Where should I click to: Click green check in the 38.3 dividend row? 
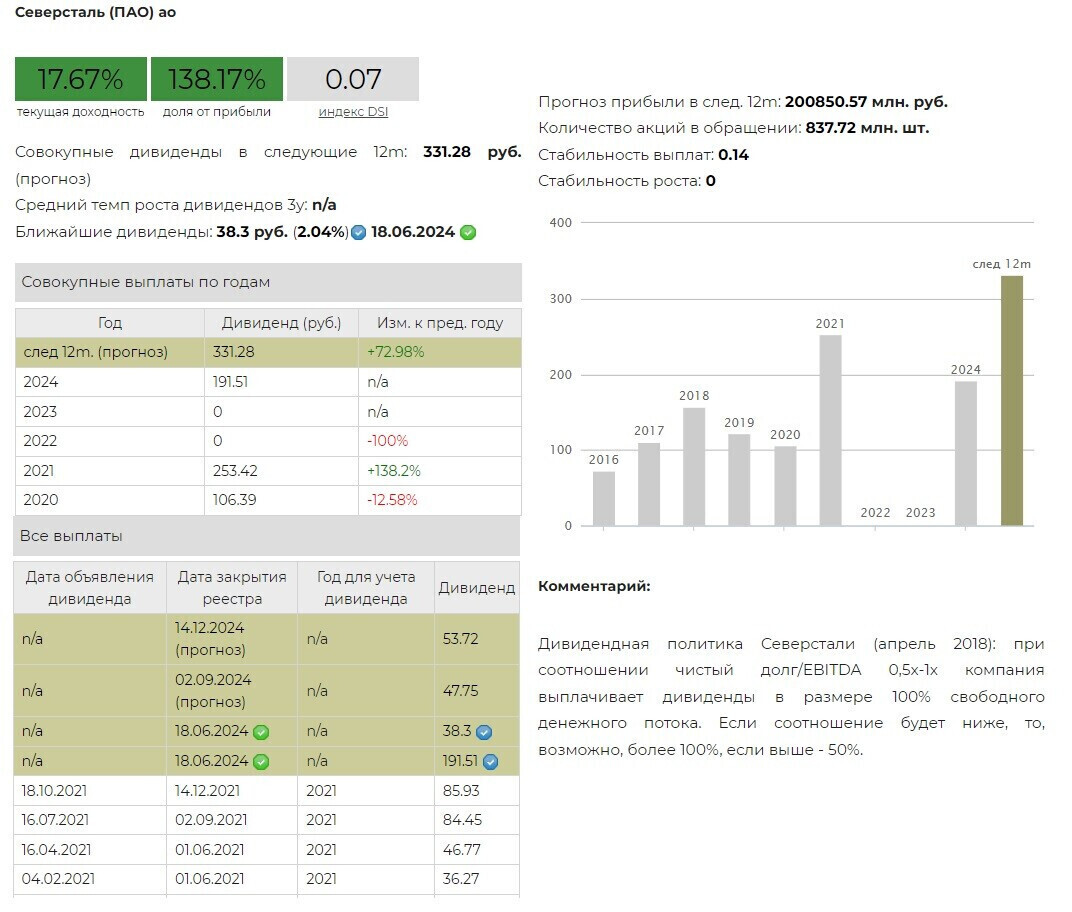(261, 732)
